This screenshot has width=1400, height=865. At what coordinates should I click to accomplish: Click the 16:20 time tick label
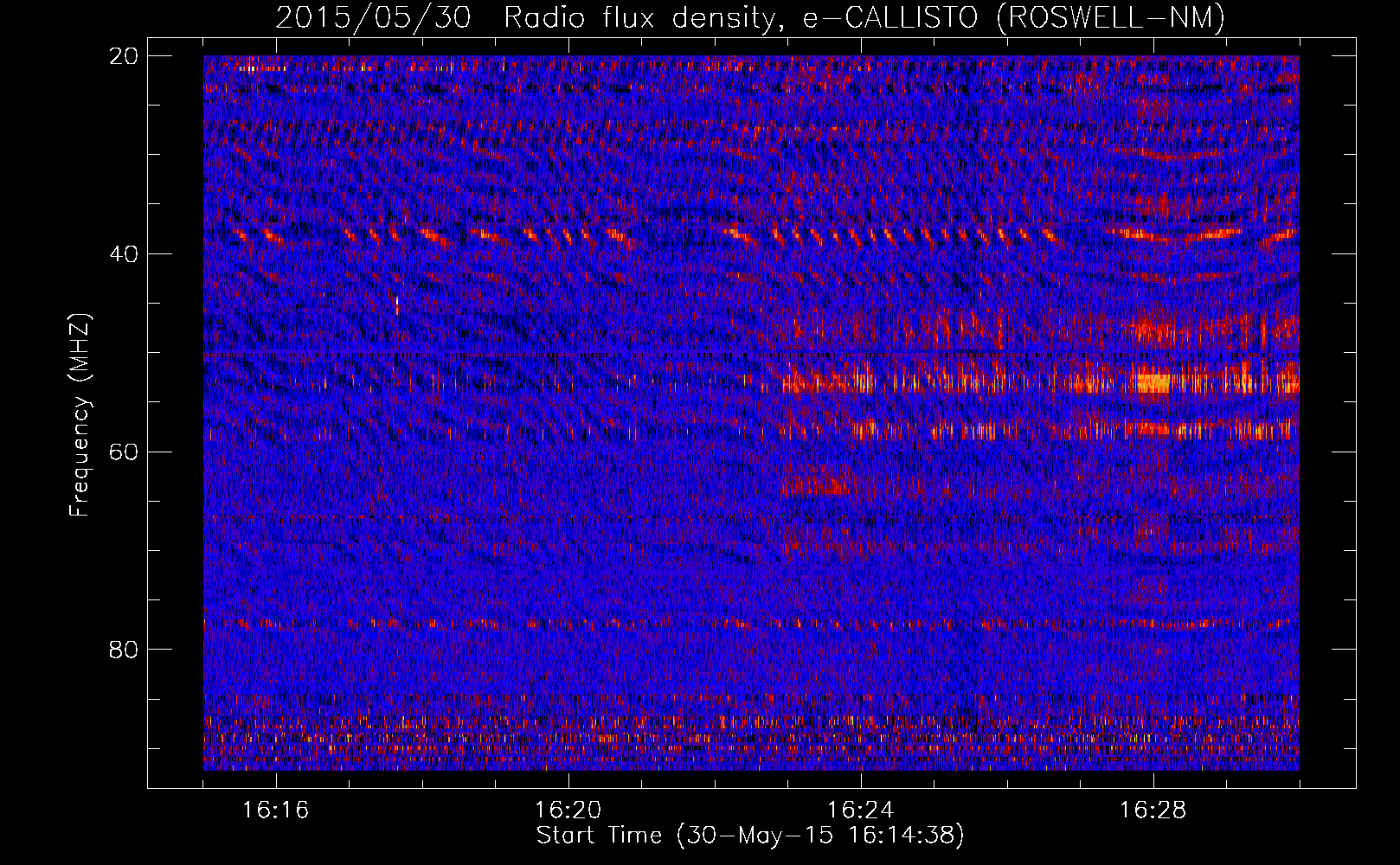tap(568, 811)
